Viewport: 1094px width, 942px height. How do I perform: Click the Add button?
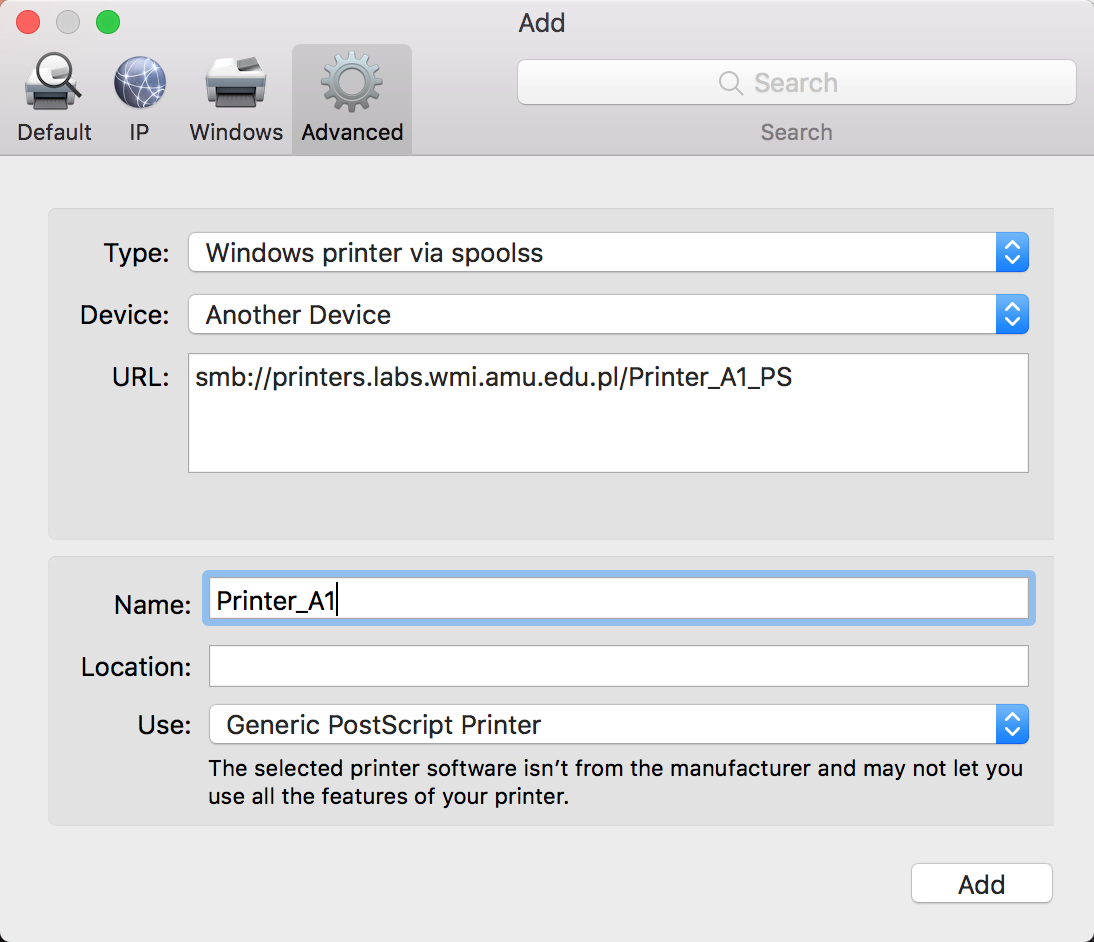coord(981,884)
